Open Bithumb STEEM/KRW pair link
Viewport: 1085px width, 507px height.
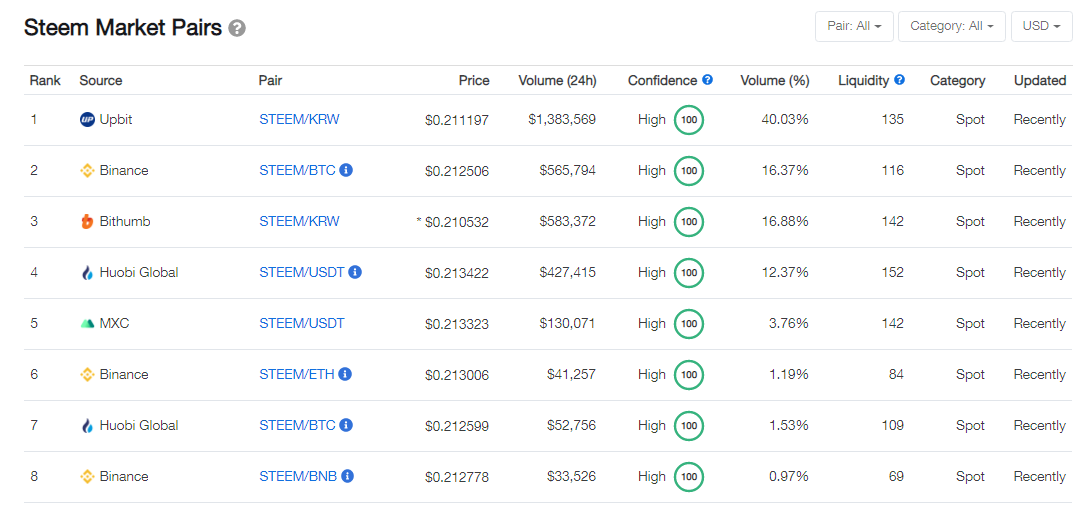point(300,221)
